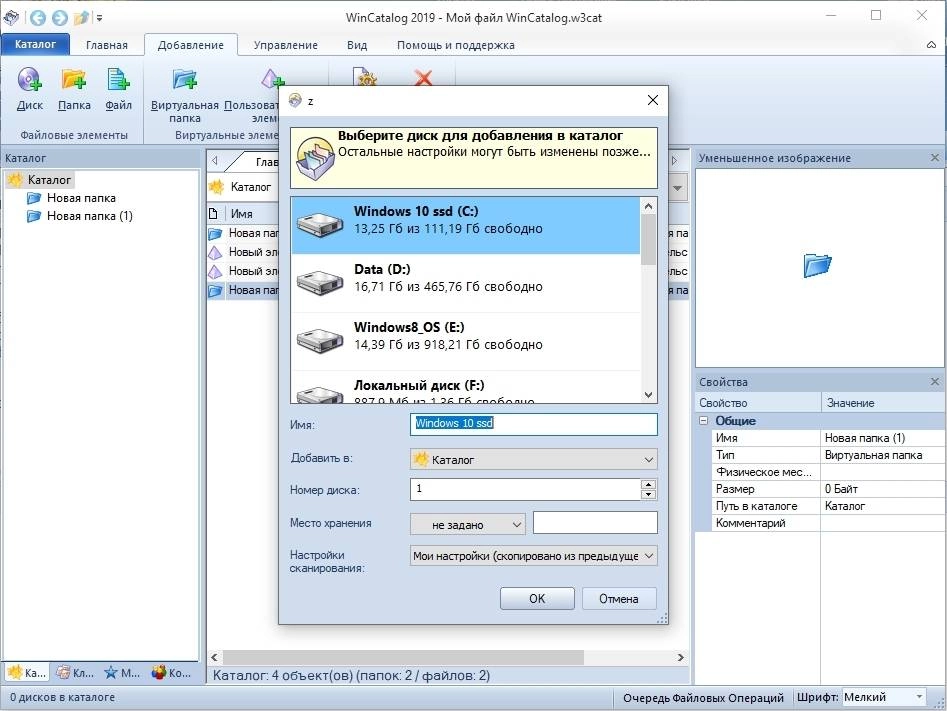
Task: Click the Виртуальная папка ribbon icon
Action: [x=185, y=80]
